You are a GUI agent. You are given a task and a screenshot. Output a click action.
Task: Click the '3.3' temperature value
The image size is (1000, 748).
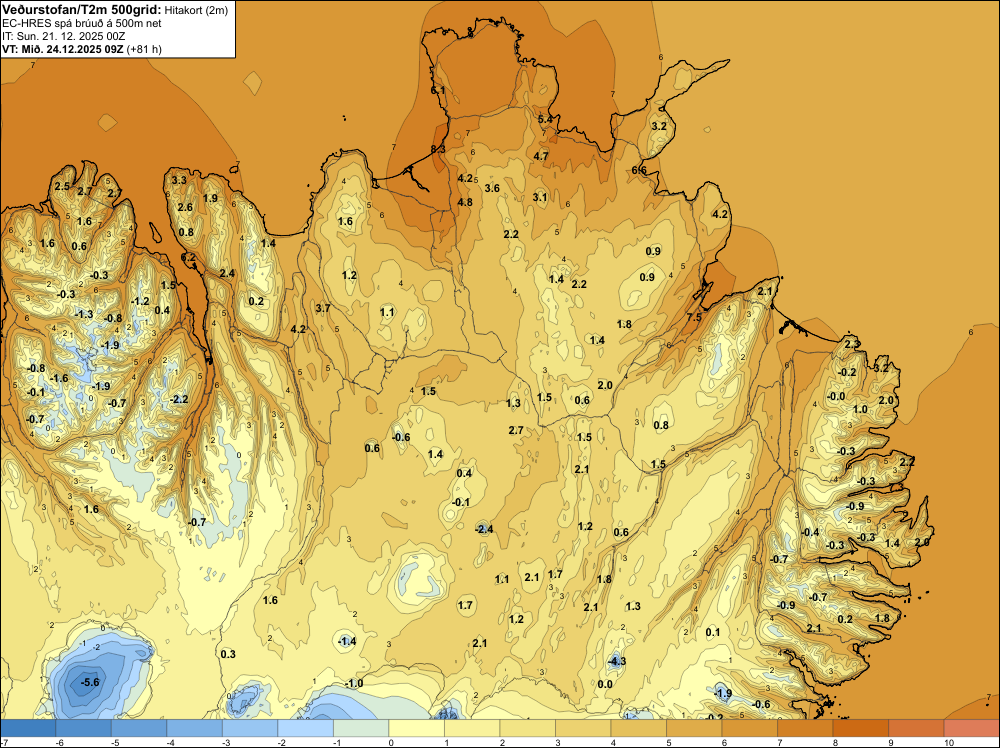(179, 180)
